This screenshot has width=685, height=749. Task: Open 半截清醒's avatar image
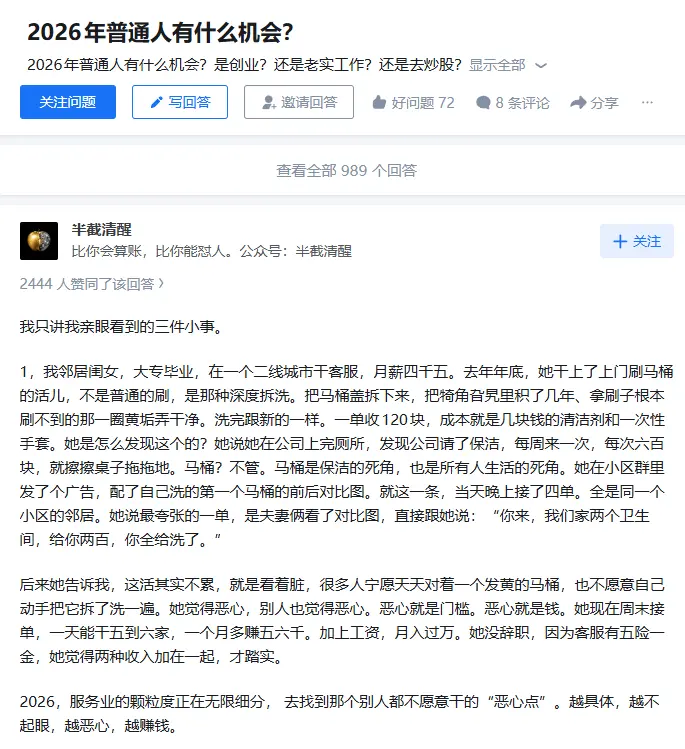[x=39, y=241]
